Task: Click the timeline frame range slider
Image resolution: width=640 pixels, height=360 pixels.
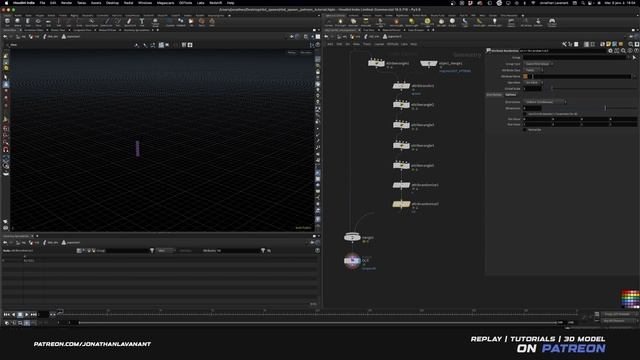Action: [318, 322]
